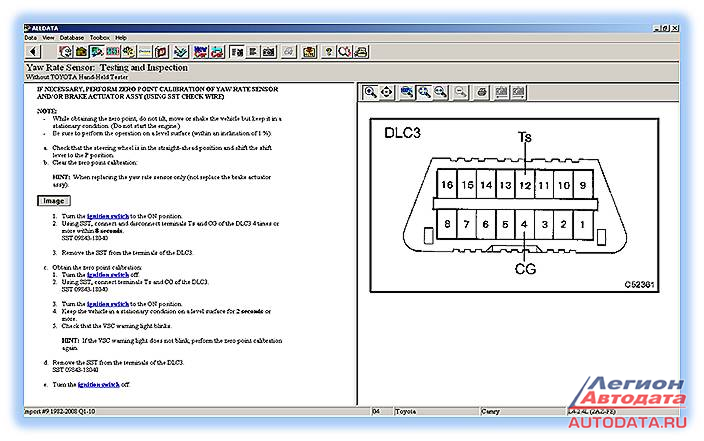Viewport: 704px width, 441px height.
Task: Click the camera icon in main toolbar
Action: coord(268,52)
